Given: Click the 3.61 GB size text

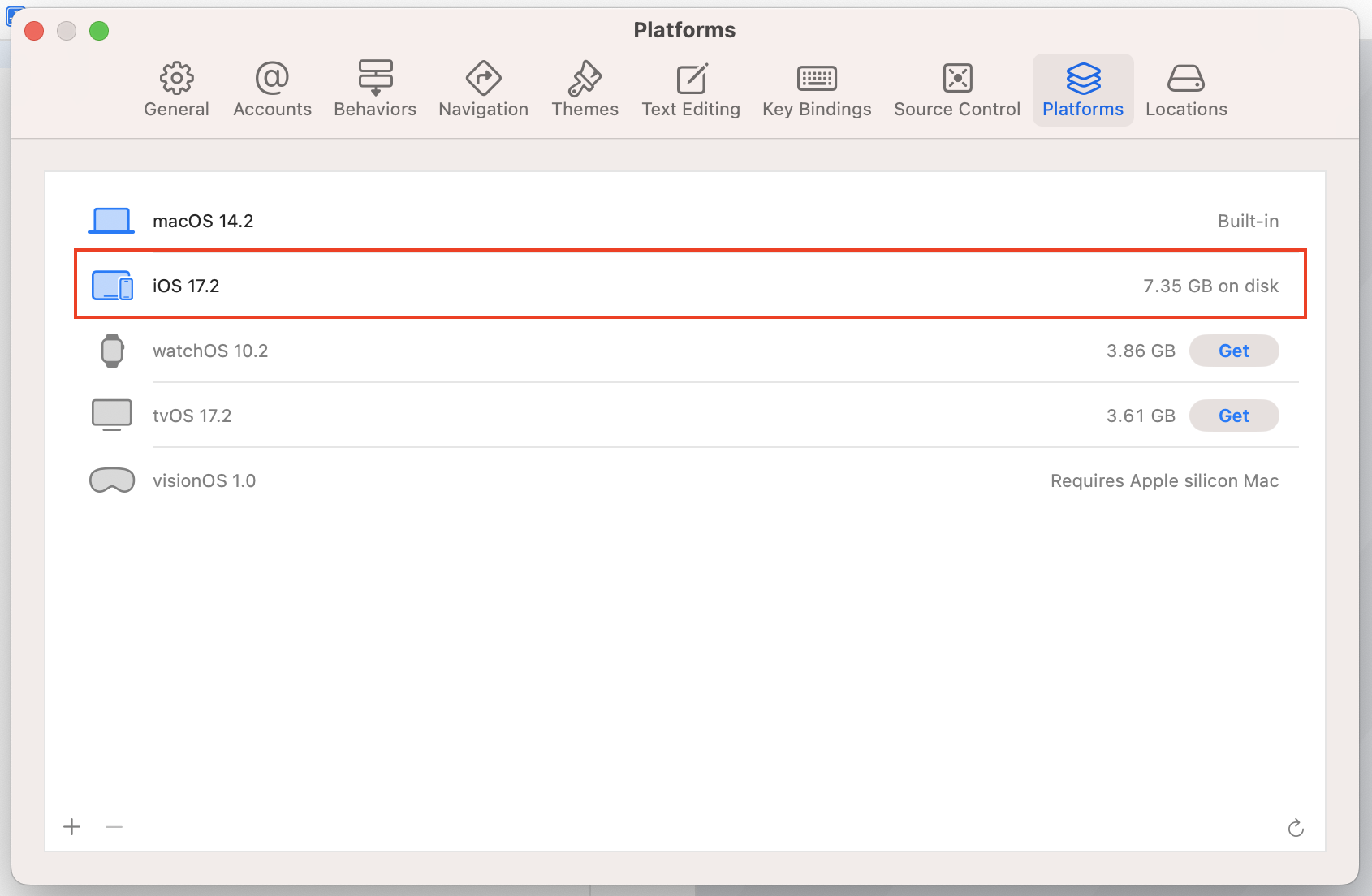Looking at the screenshot, I should (1141, 416).
